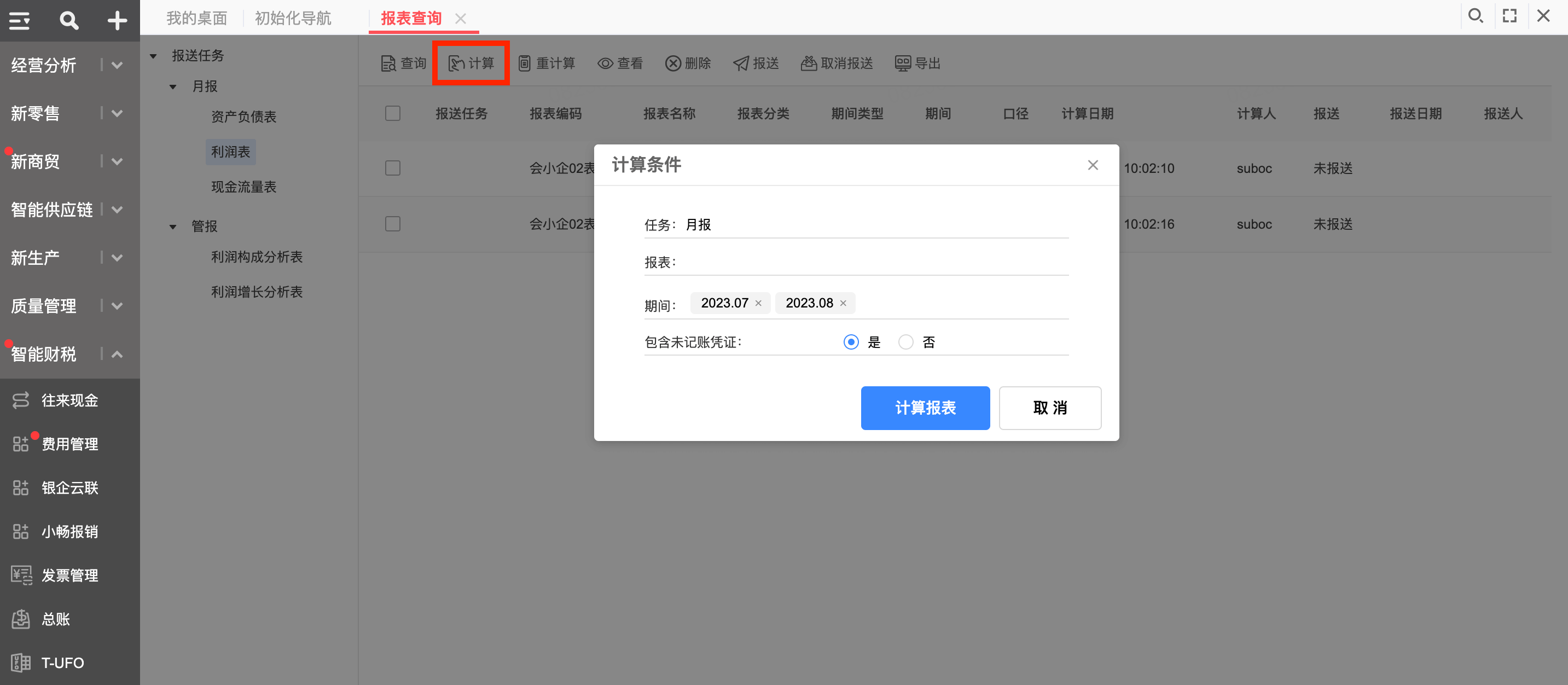Click the 查看 eye view icon
Image resolution: width=1568 pixels, height=685 pixels.
pos(605,63)
